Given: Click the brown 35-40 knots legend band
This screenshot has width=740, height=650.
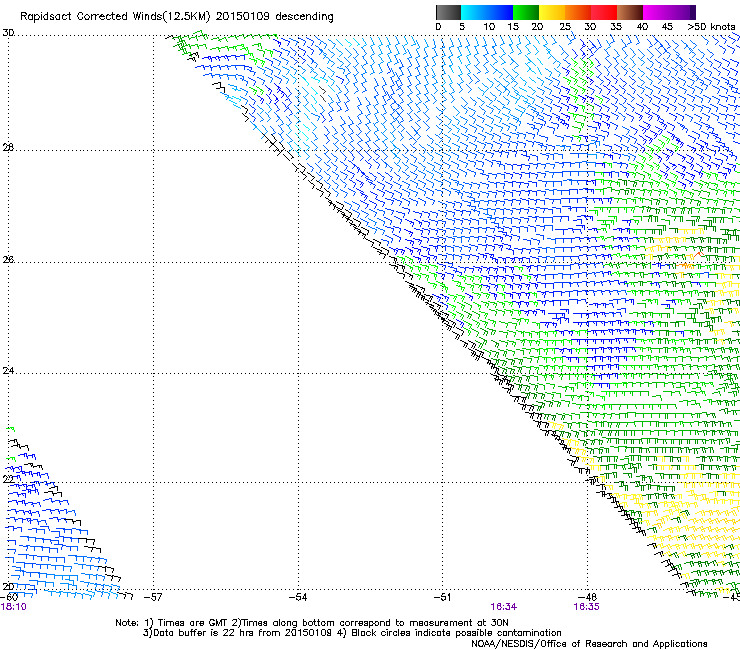Looking at the screenshot, I should click(x=630, y=12).
